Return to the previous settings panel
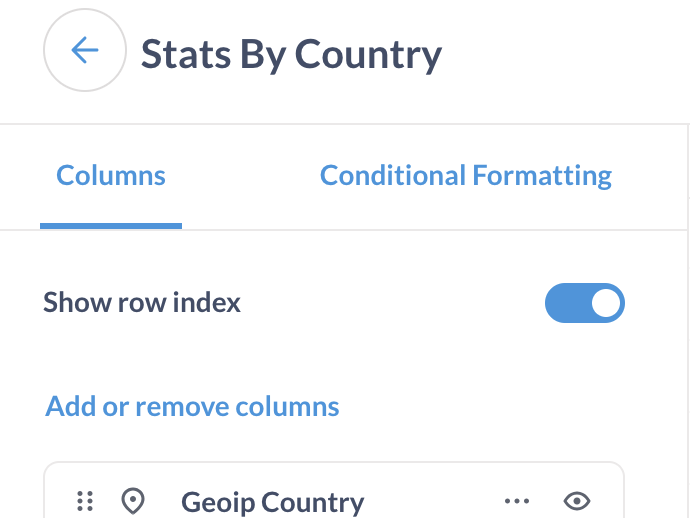 [x=85, y=51]
